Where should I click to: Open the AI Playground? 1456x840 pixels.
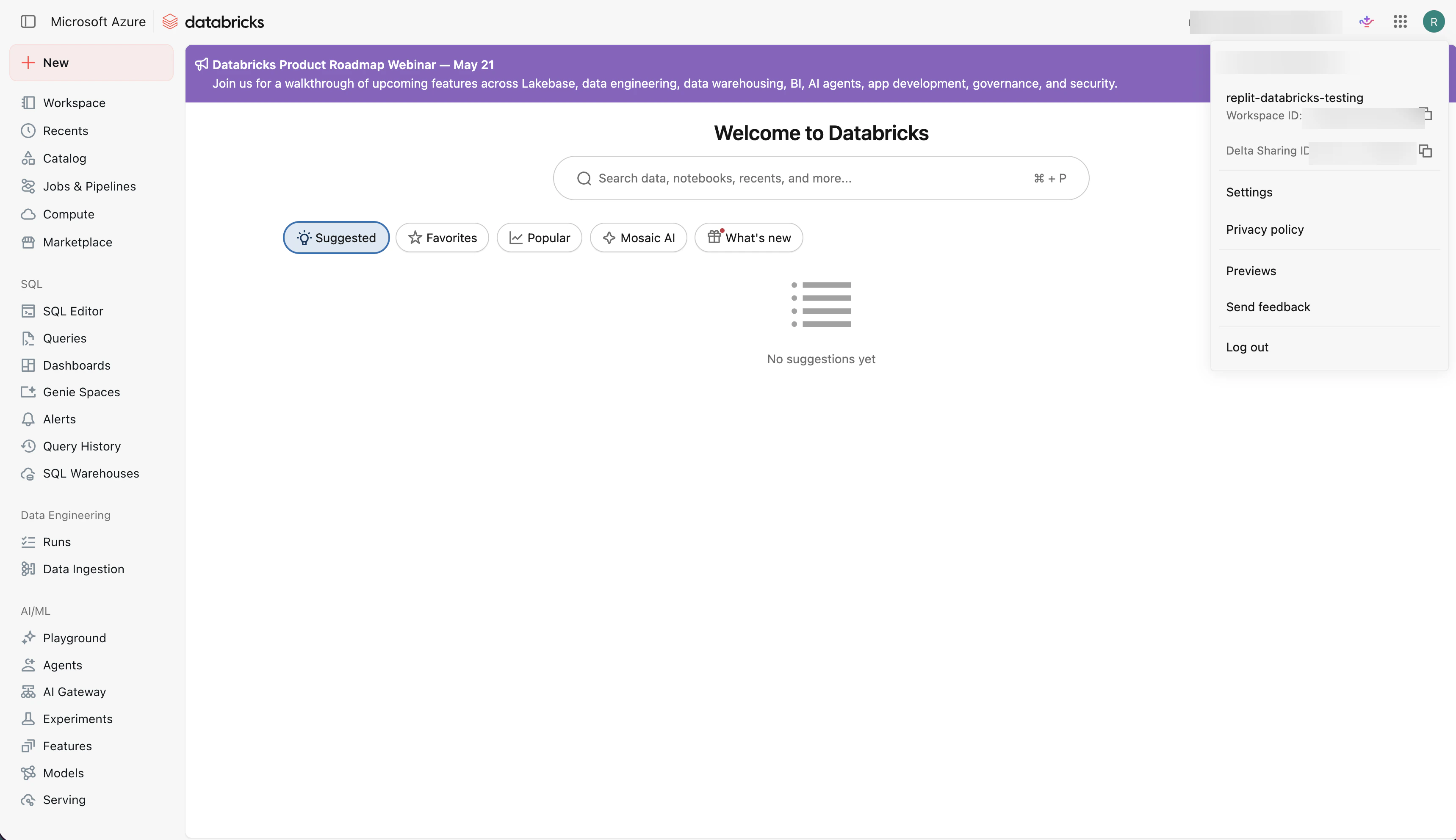[91, 638]
